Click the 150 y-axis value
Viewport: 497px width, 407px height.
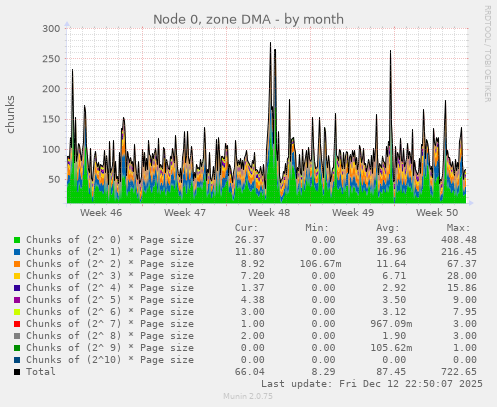(x=51, y=119)
